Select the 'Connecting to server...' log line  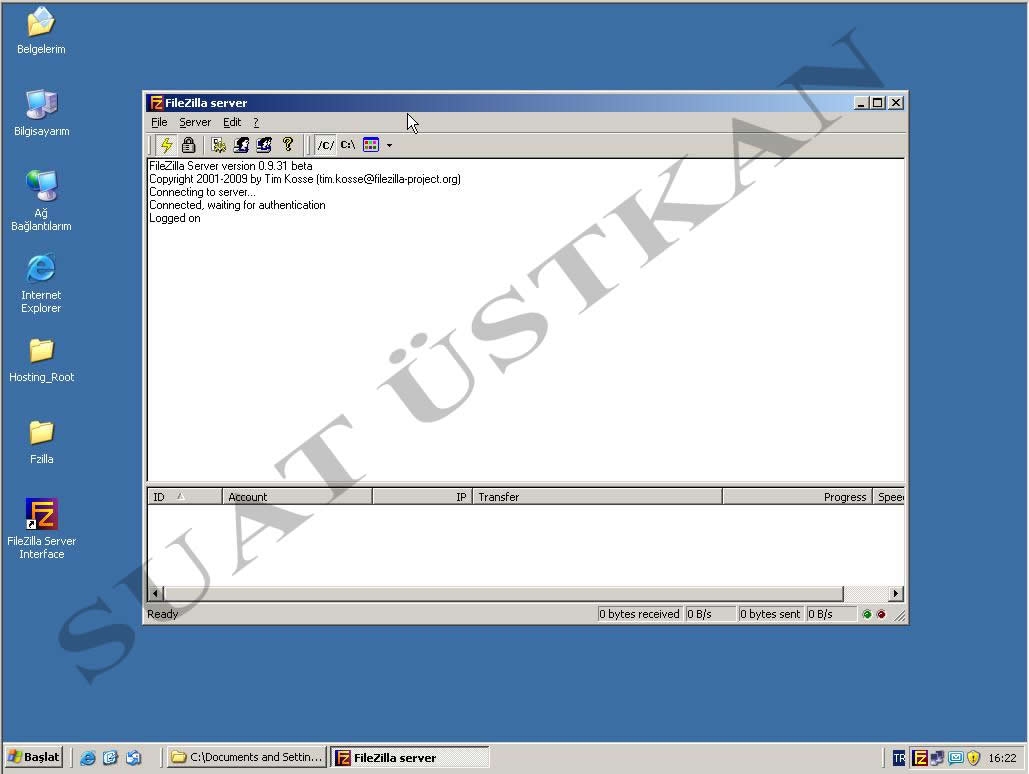[202, 192]
